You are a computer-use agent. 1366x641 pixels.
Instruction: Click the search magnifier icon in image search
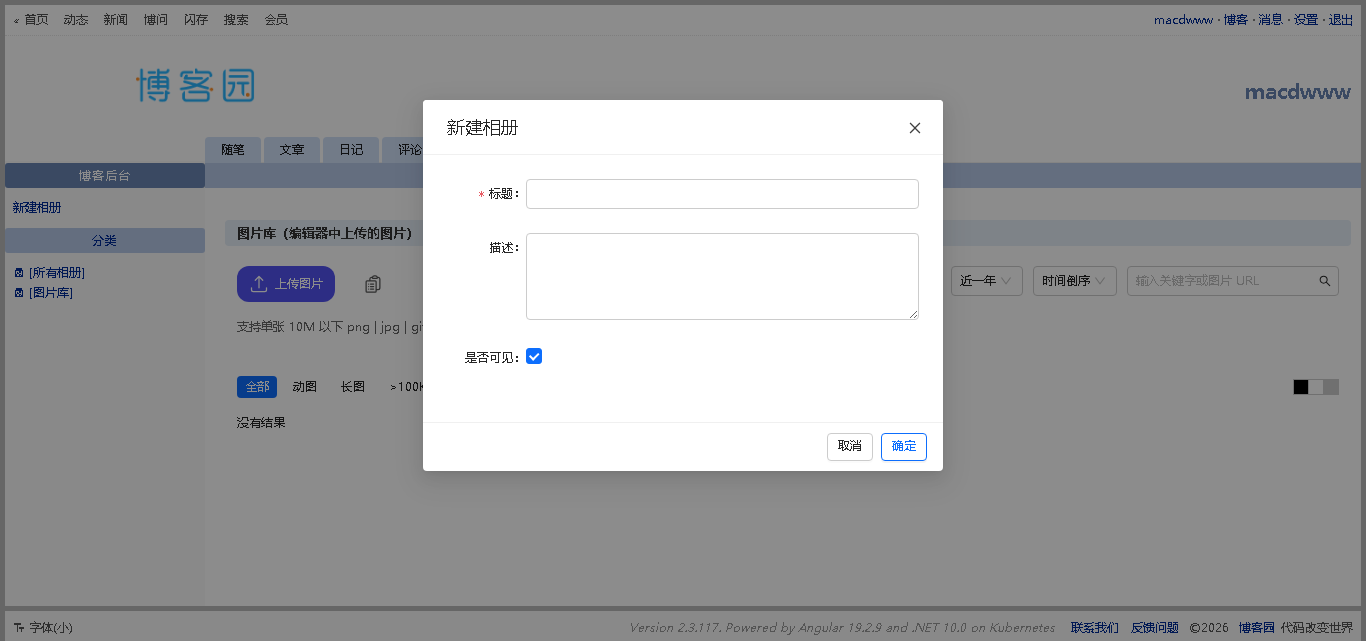tap(1324, 281)
